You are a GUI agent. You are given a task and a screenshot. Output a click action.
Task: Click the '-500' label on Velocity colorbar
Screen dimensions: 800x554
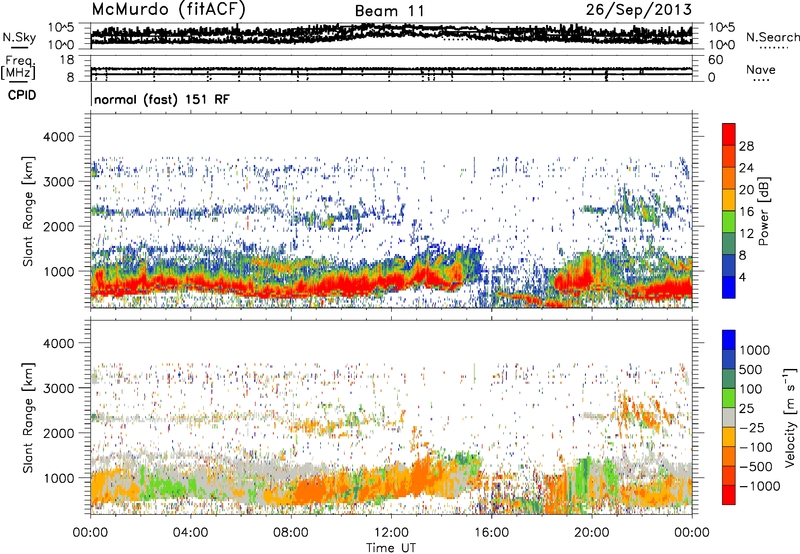756,466
